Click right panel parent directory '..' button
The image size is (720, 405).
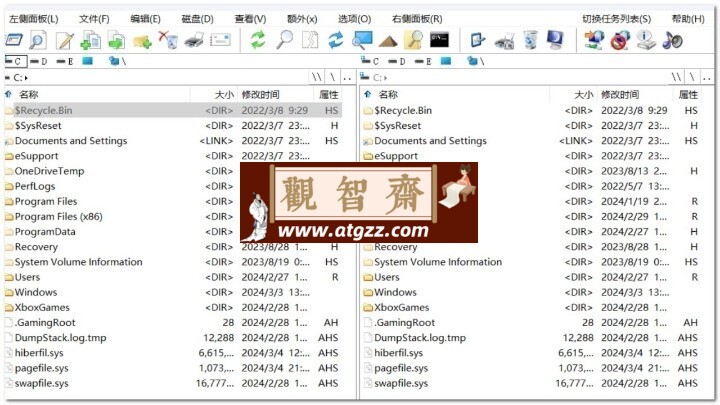tap(707, 78)
